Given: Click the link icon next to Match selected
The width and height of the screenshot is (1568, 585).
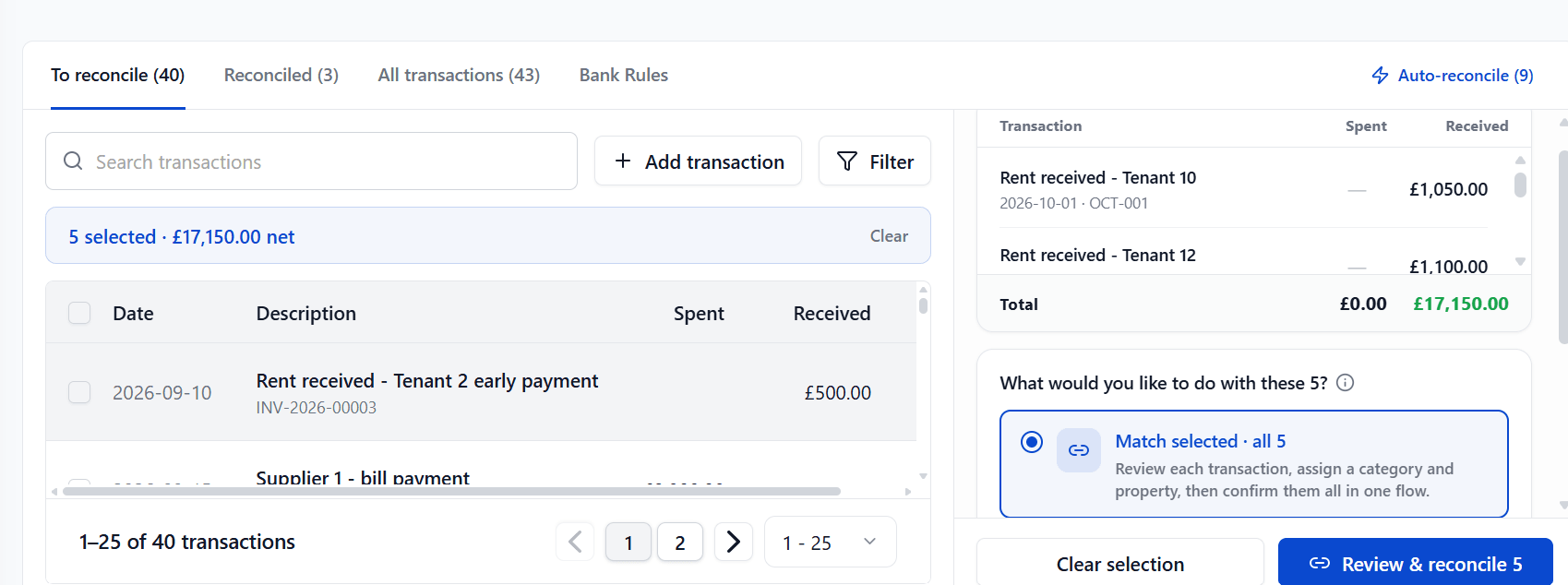Looking at the screenshot, I should click(1079, 450).
